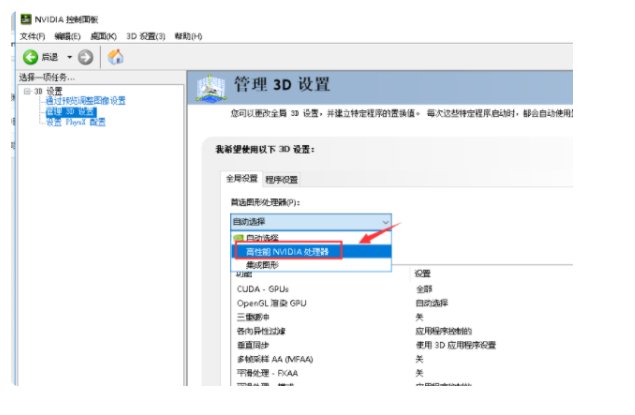
Task: Go to the Home icon in toolbar
Action: point(116,57)
